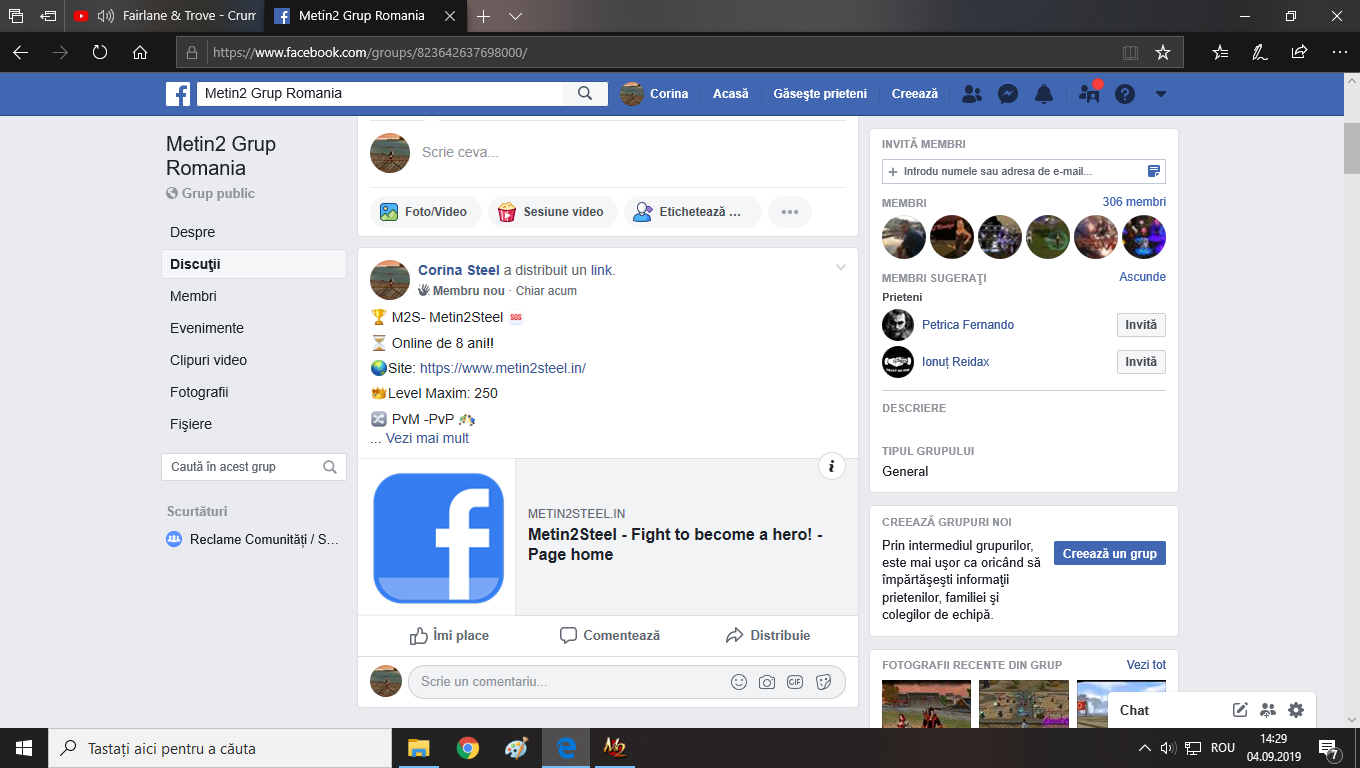Click Share icon in Edge toolbar
This screenshot has width=1360, height=768.
(1299, 52)
